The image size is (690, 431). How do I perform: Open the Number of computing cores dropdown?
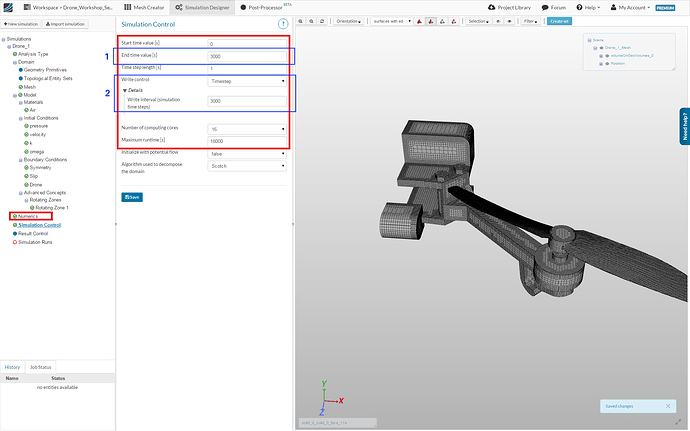click(247, 128)
